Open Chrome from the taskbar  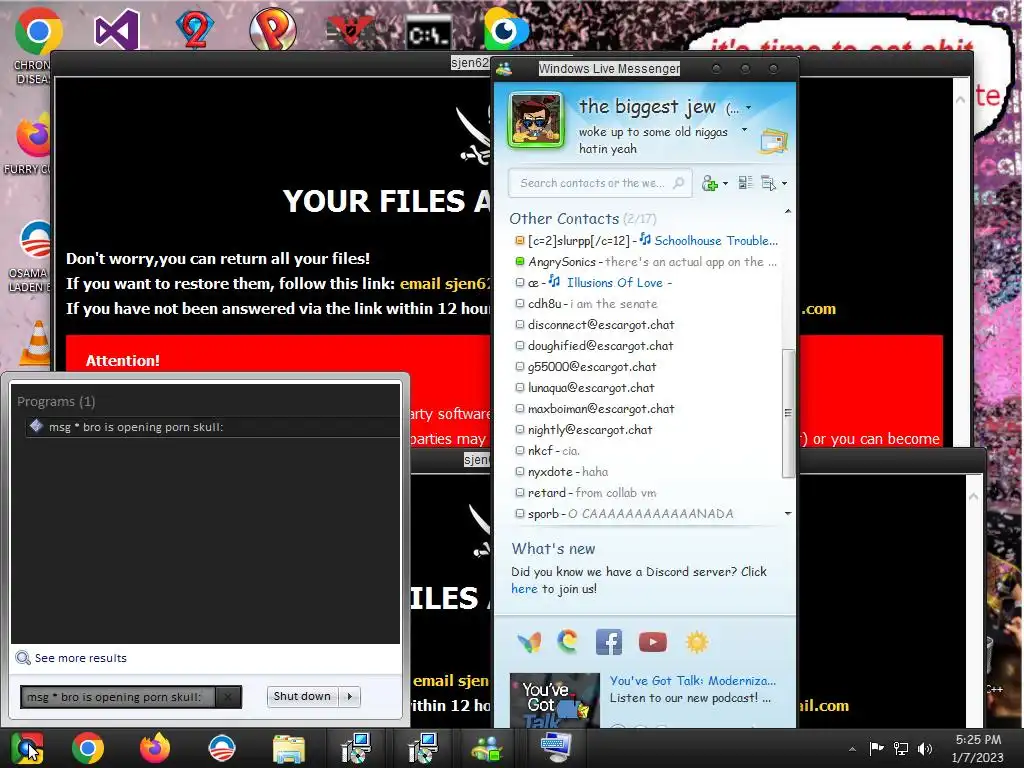[x=88, y=748]
